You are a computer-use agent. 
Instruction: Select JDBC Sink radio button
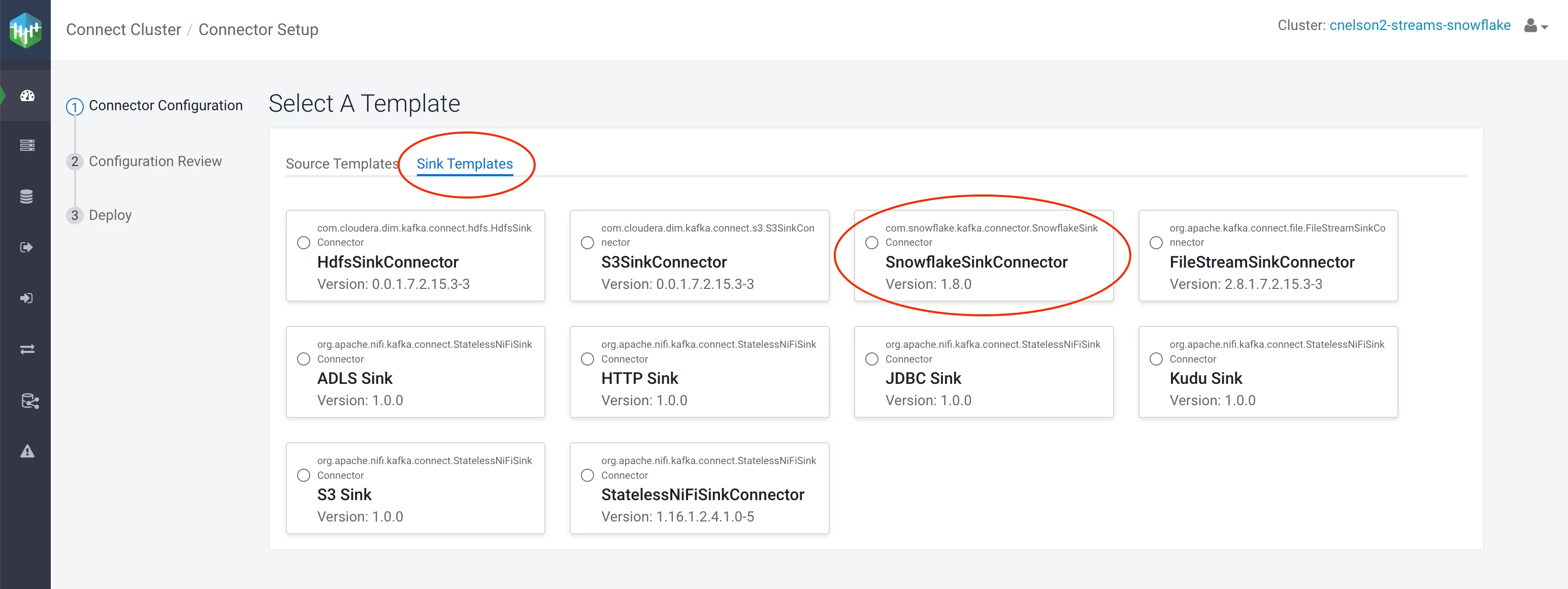pos(872,359)
